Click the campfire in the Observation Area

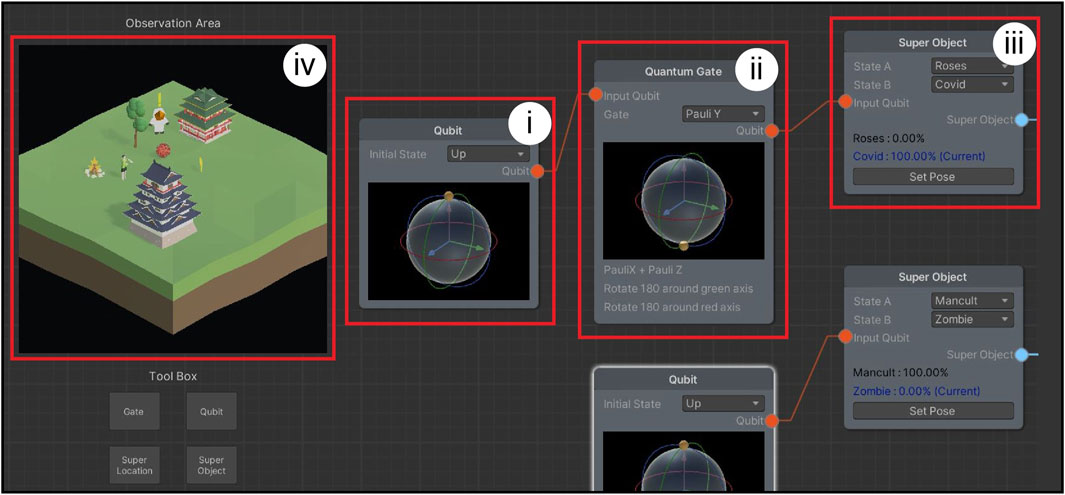click(x=93, y=168)
